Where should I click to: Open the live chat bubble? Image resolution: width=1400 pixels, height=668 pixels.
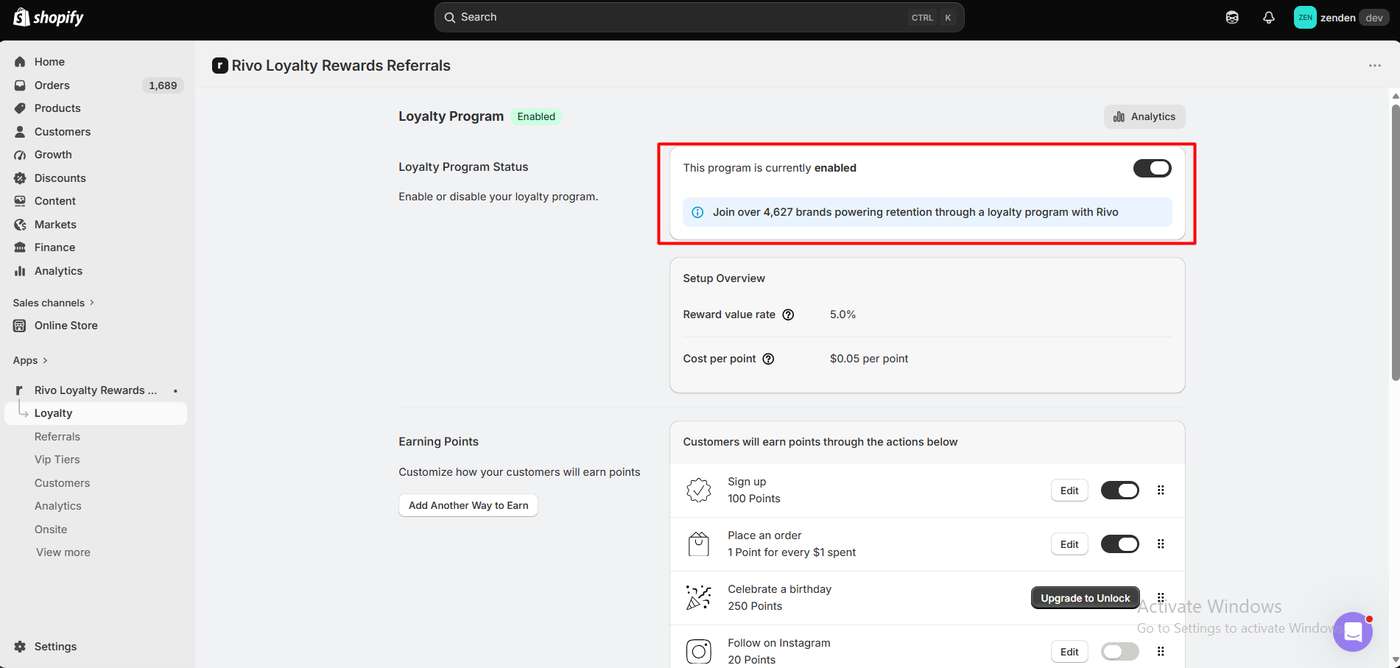(x=1352, y=632)
